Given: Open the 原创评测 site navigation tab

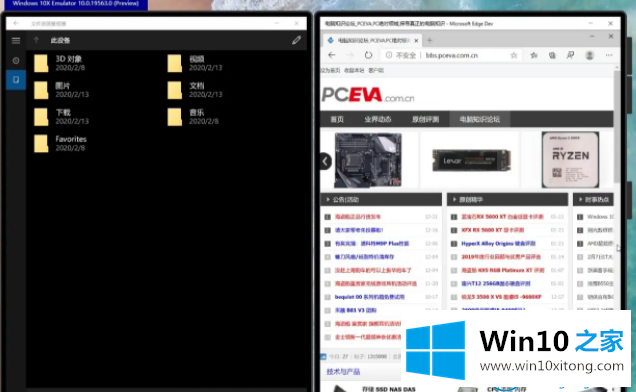Looking at the screenshot, I should pos(425,119).
